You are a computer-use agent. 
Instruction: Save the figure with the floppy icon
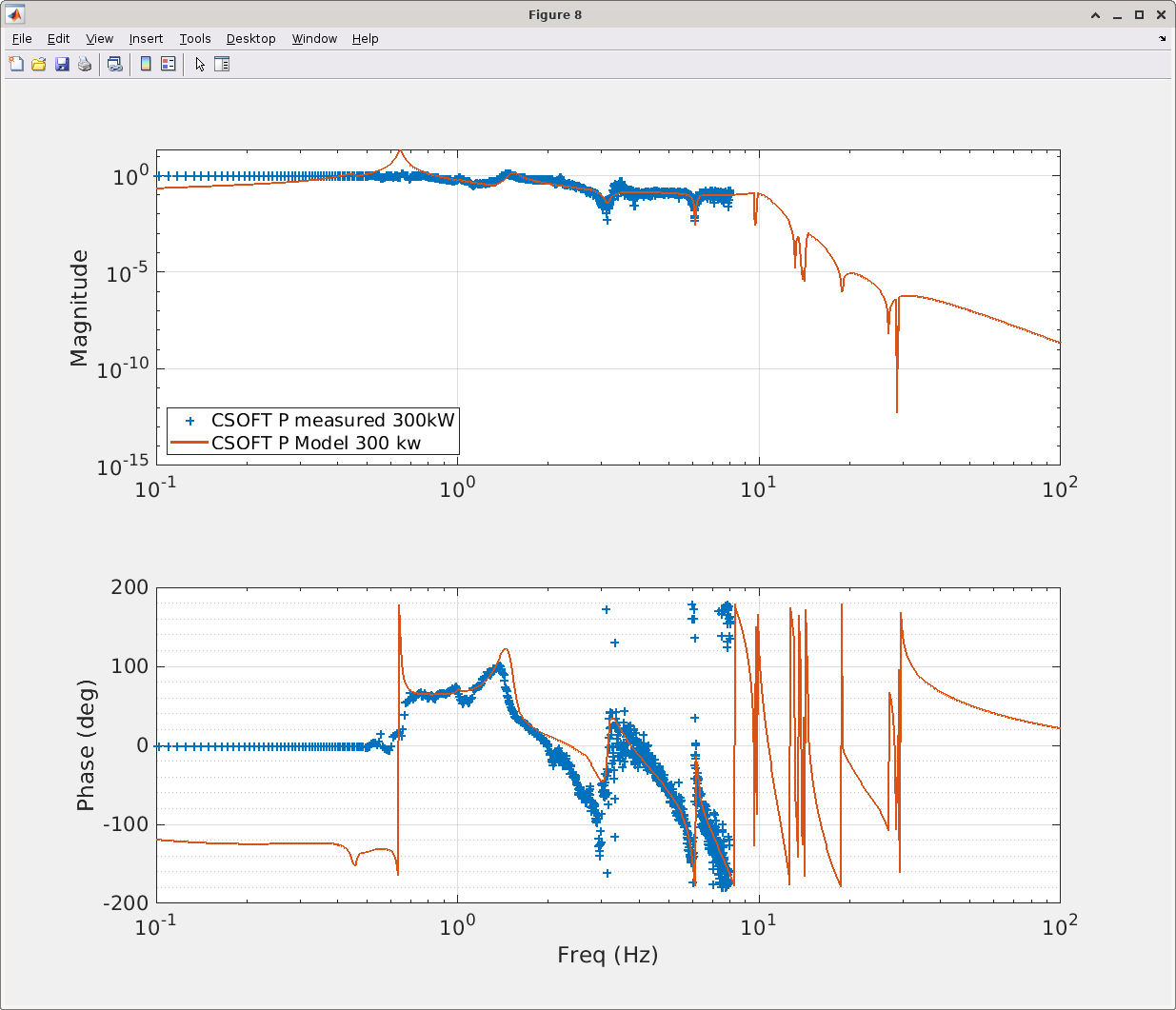click(62, 65)
